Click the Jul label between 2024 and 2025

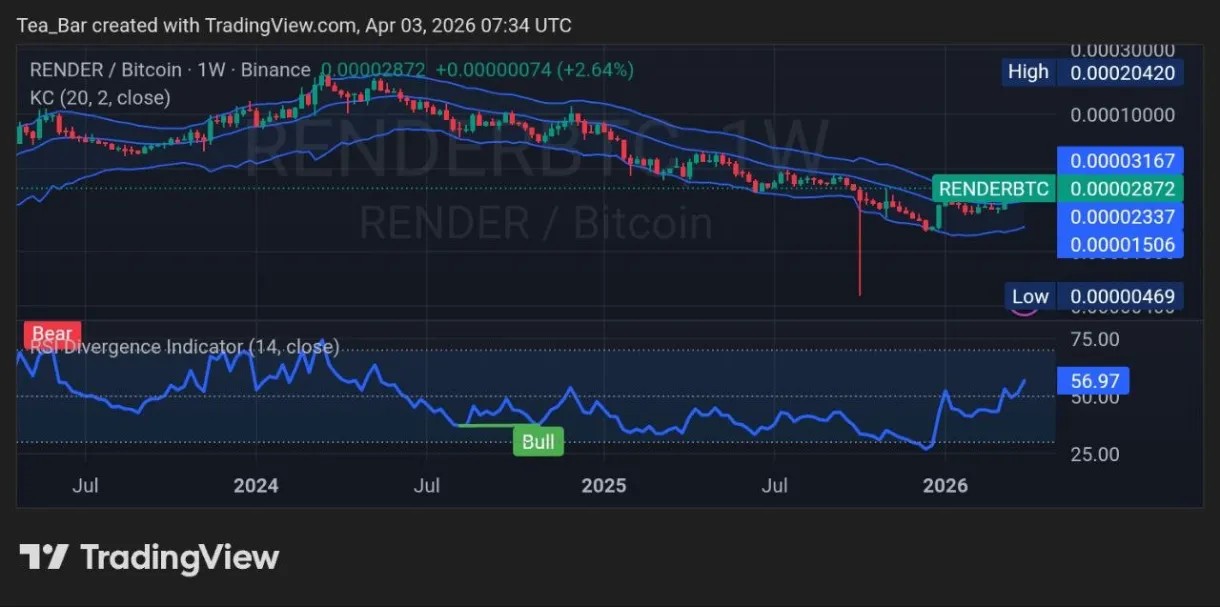pos(426,486)
